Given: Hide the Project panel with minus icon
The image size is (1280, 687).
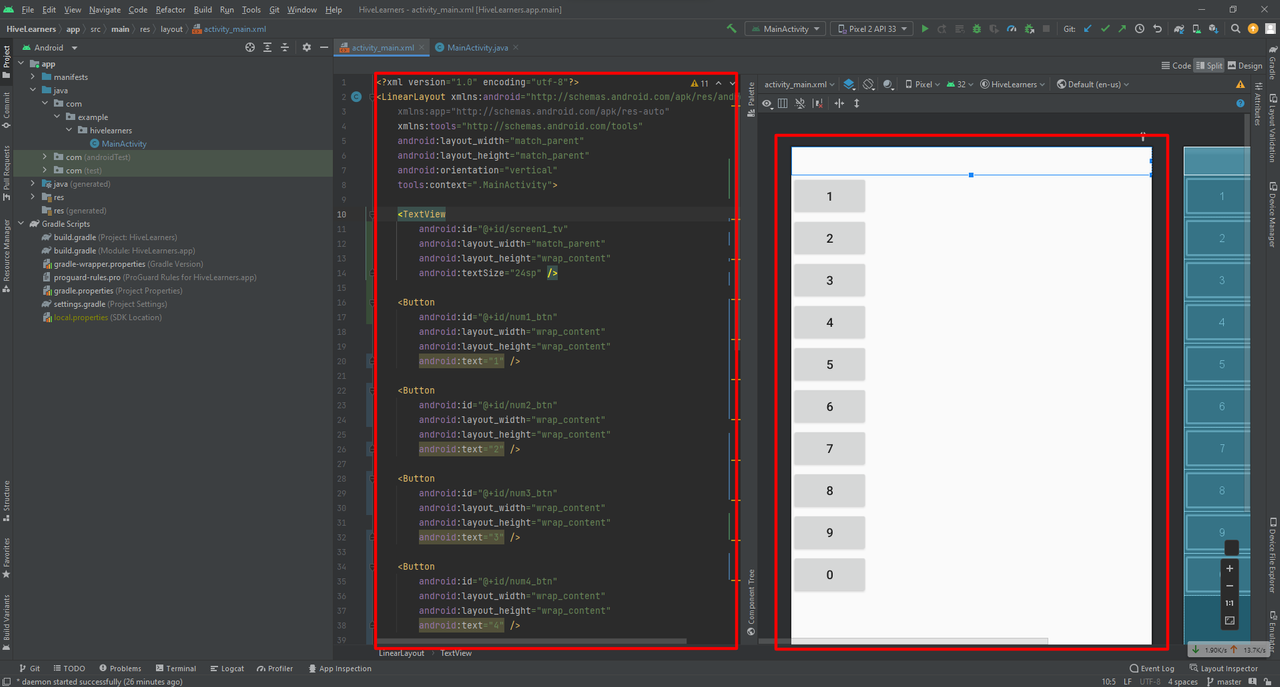Looking at the screenshot, I should [x=324, y=47].
